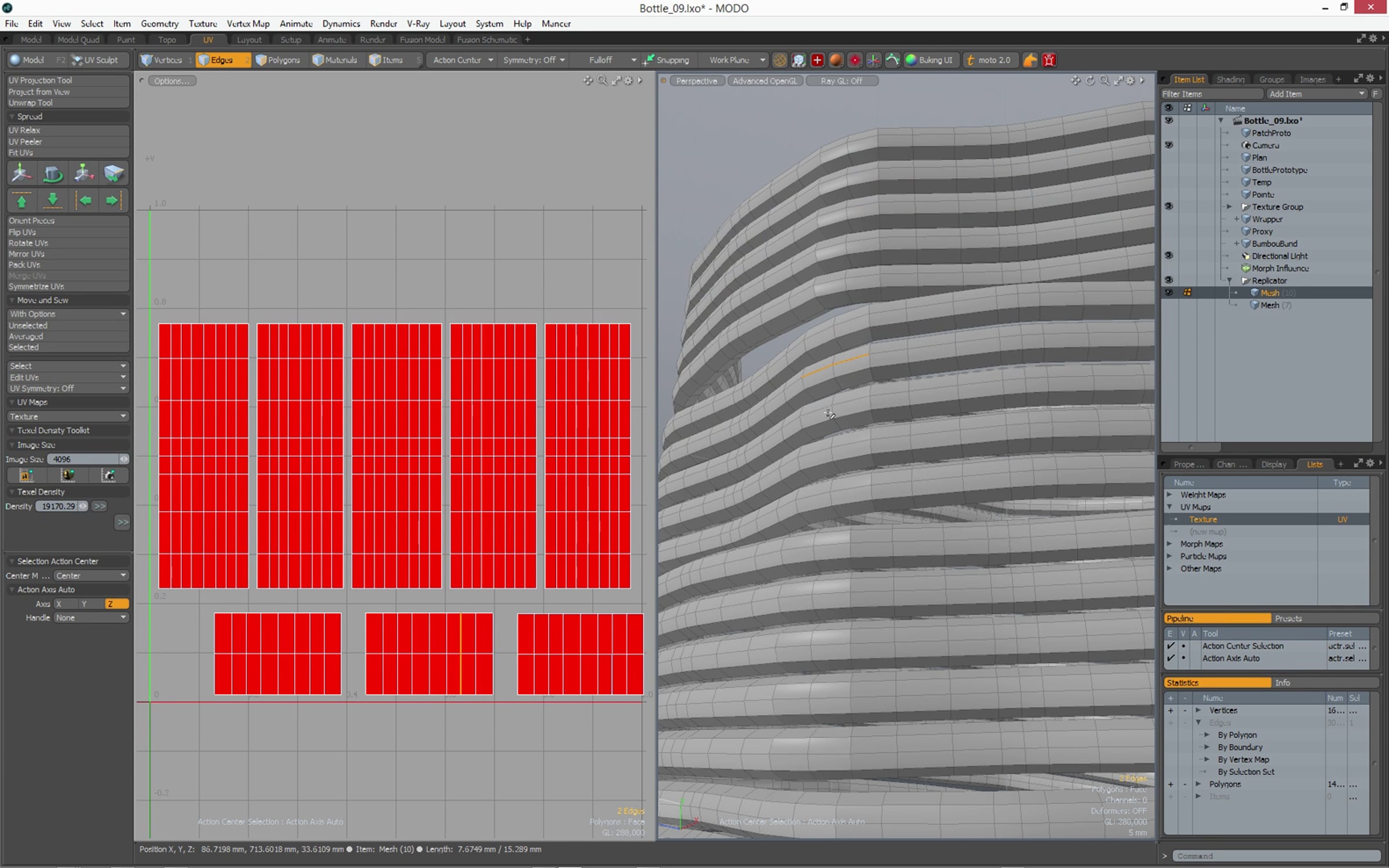Click the align UVs up arrow icon
The height and width of the screenshot is (868, 1389).
tap(21, 201)
